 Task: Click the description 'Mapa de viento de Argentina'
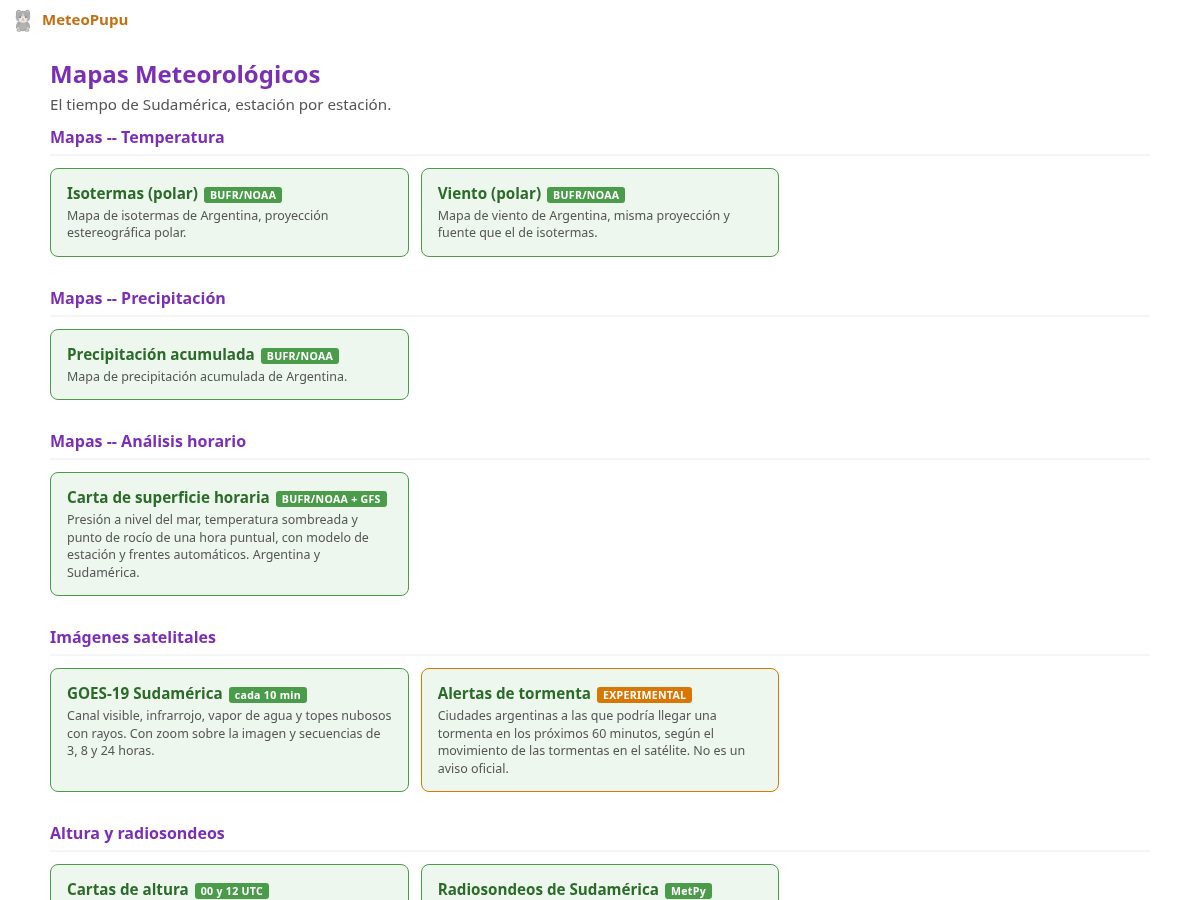pos(584,224)
